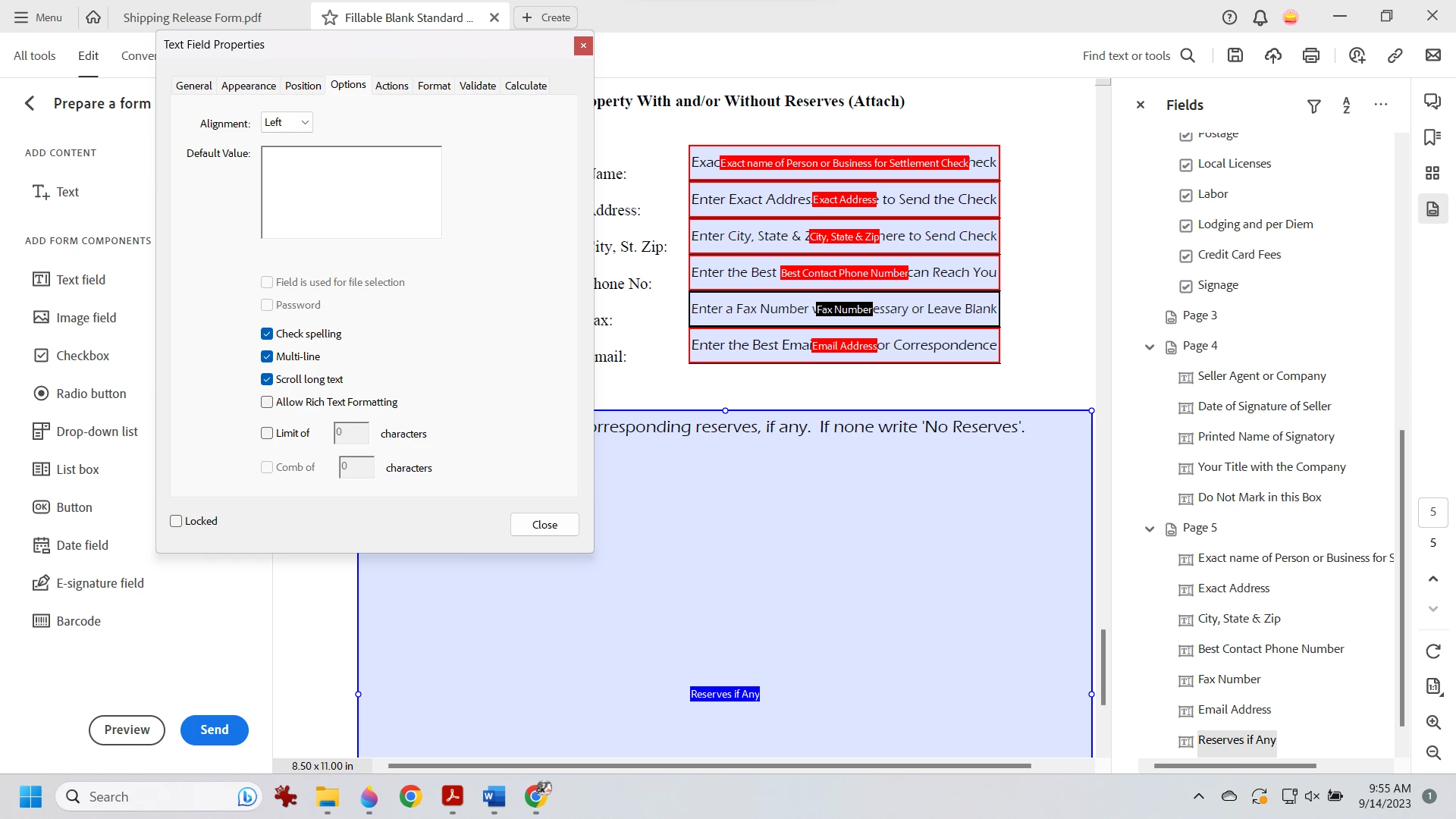This screenshot has height=819, width=1456.
Task: Open the Calculate tab
Action: [x=526, y=86]
